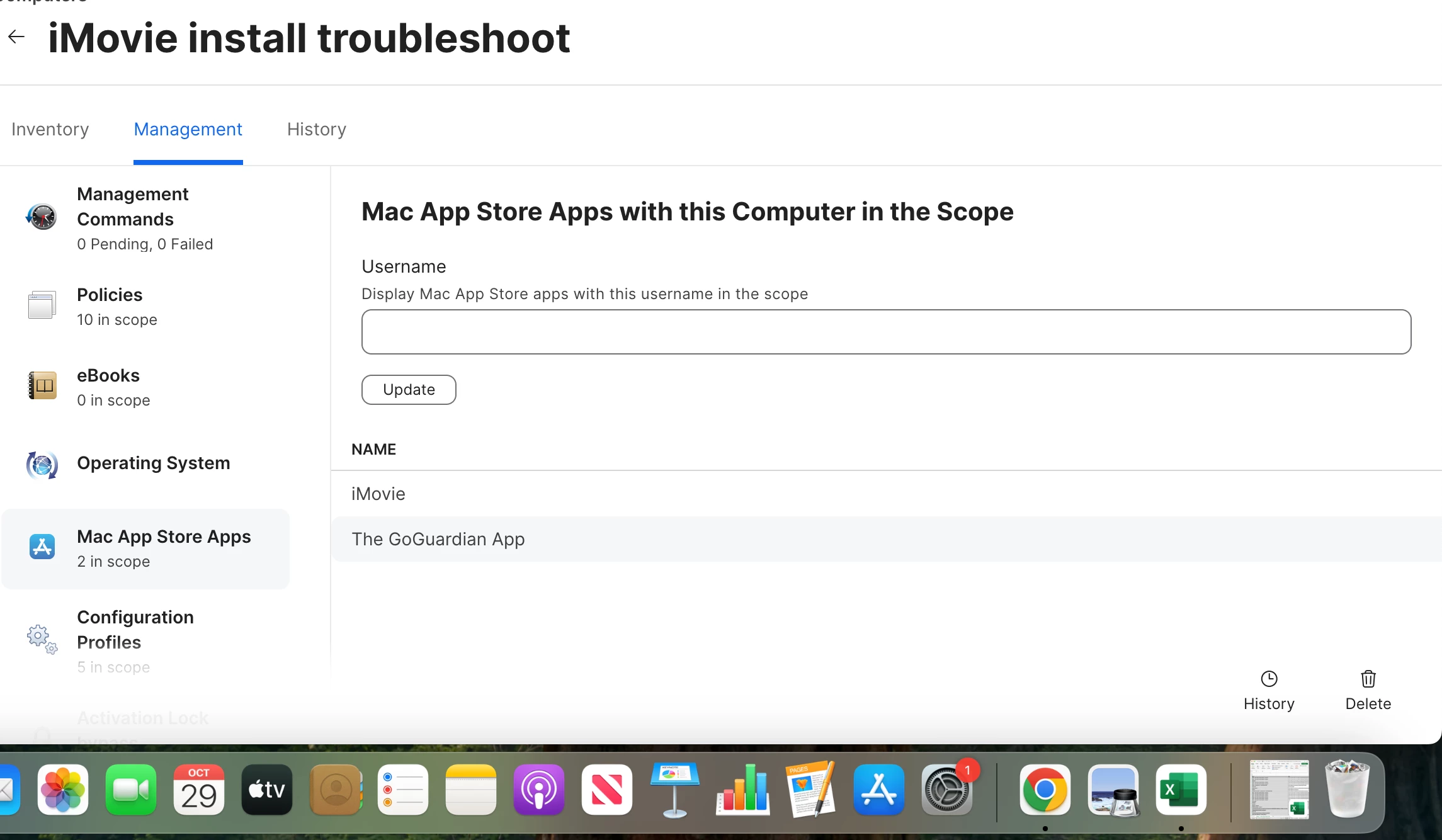The image size is (1442, 840).
Task: Open Contacts from the Dock
Action: pyautogui.click(x=336, y=790)
